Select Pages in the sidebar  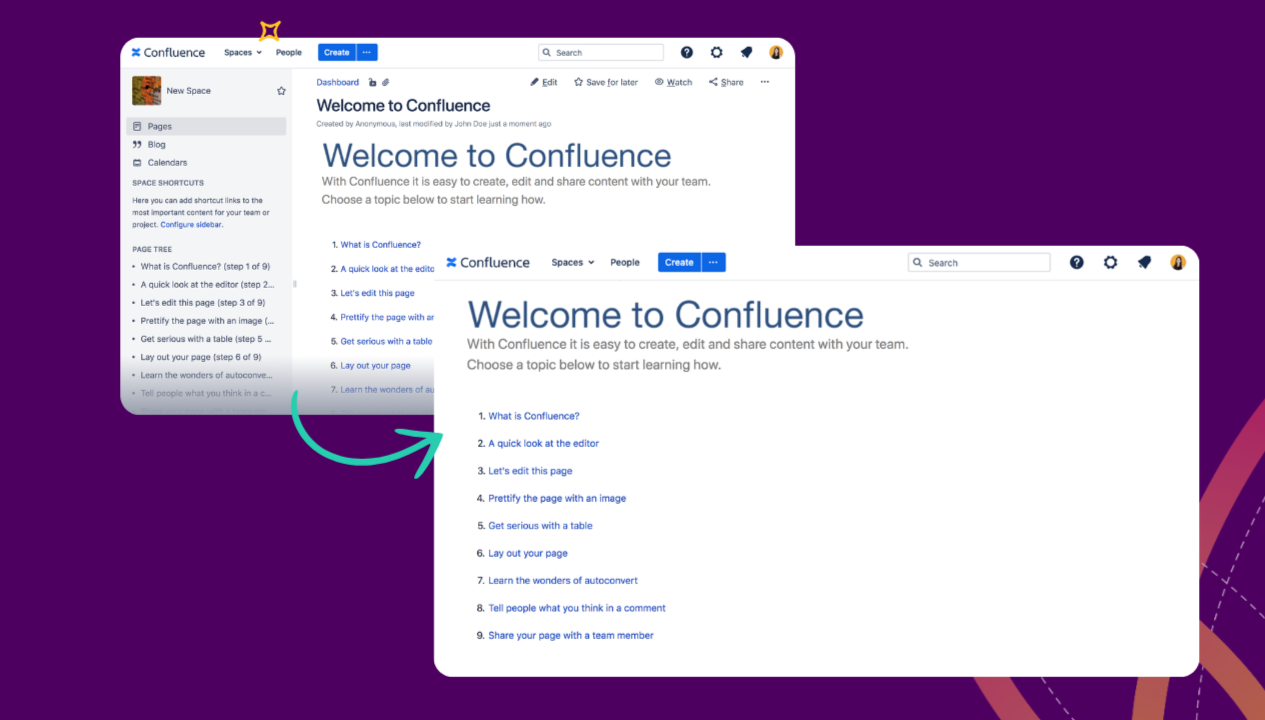pos(206,126)
